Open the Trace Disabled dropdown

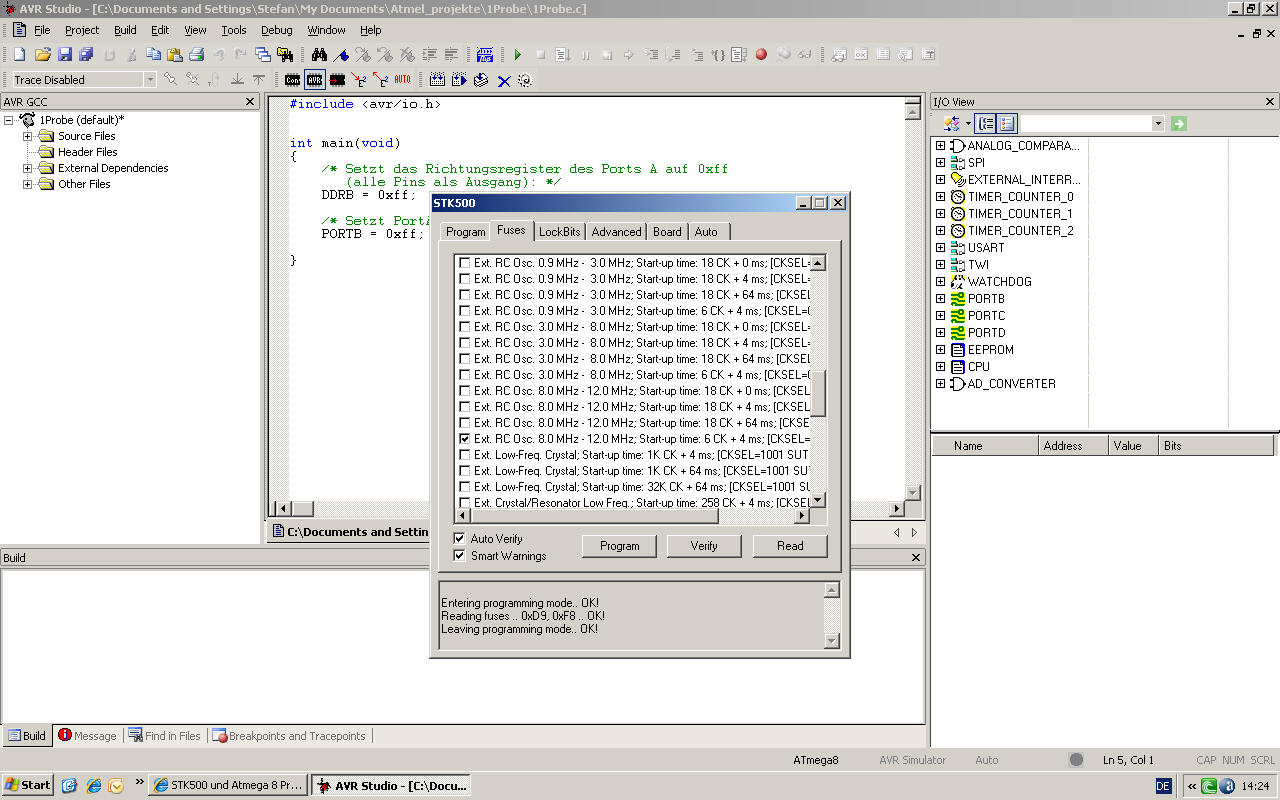coord(150,80)
